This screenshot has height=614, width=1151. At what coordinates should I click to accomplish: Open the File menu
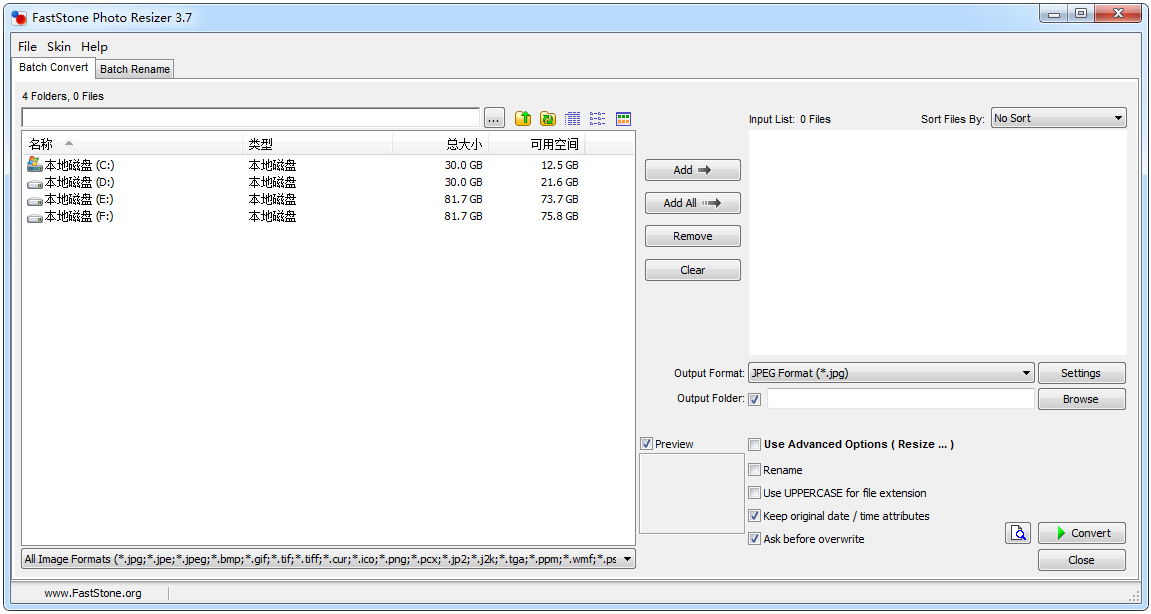click(x=27, y=46)
